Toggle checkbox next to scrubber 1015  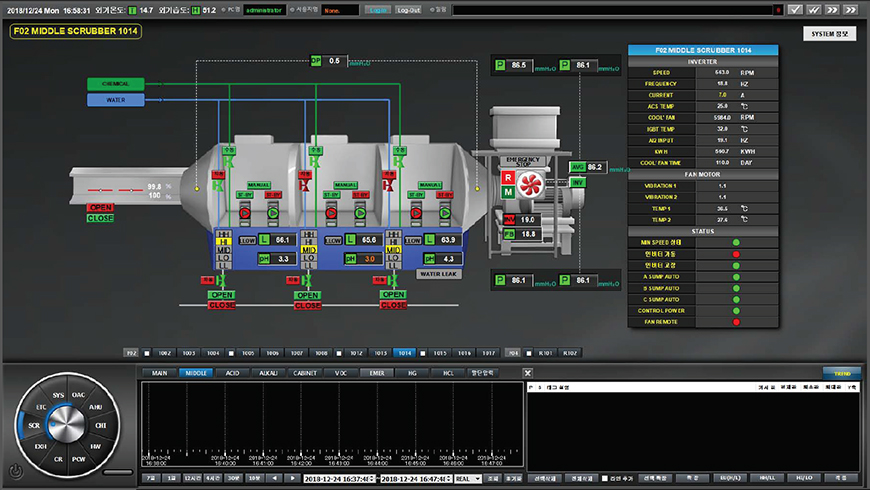(425, 353)
